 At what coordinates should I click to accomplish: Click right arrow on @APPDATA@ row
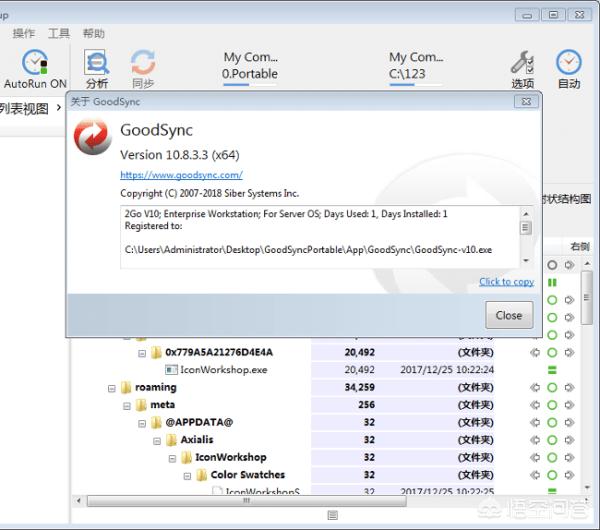pyautogui.click(x=569, y=422)
